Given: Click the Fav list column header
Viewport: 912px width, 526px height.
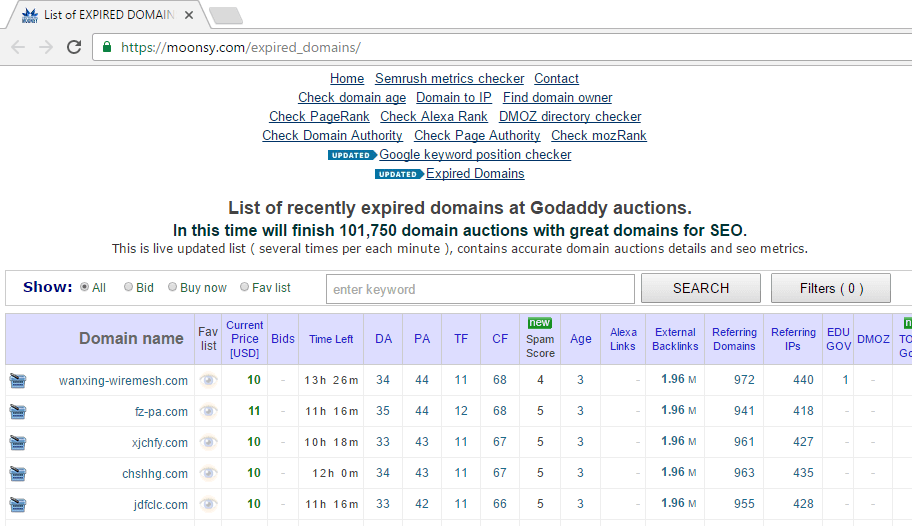Looking at the screenshot, I should (208, 339).
